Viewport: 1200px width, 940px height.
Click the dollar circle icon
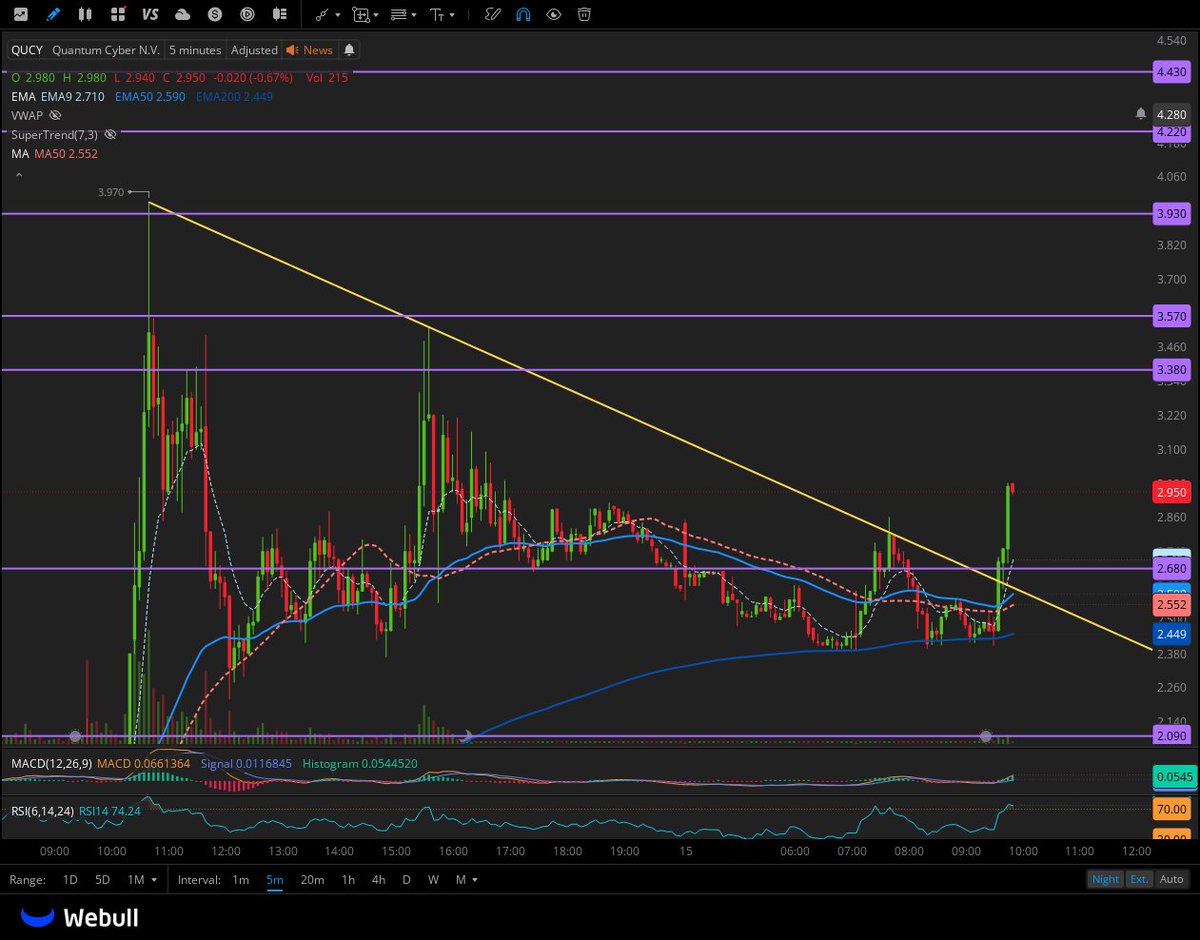215,14
